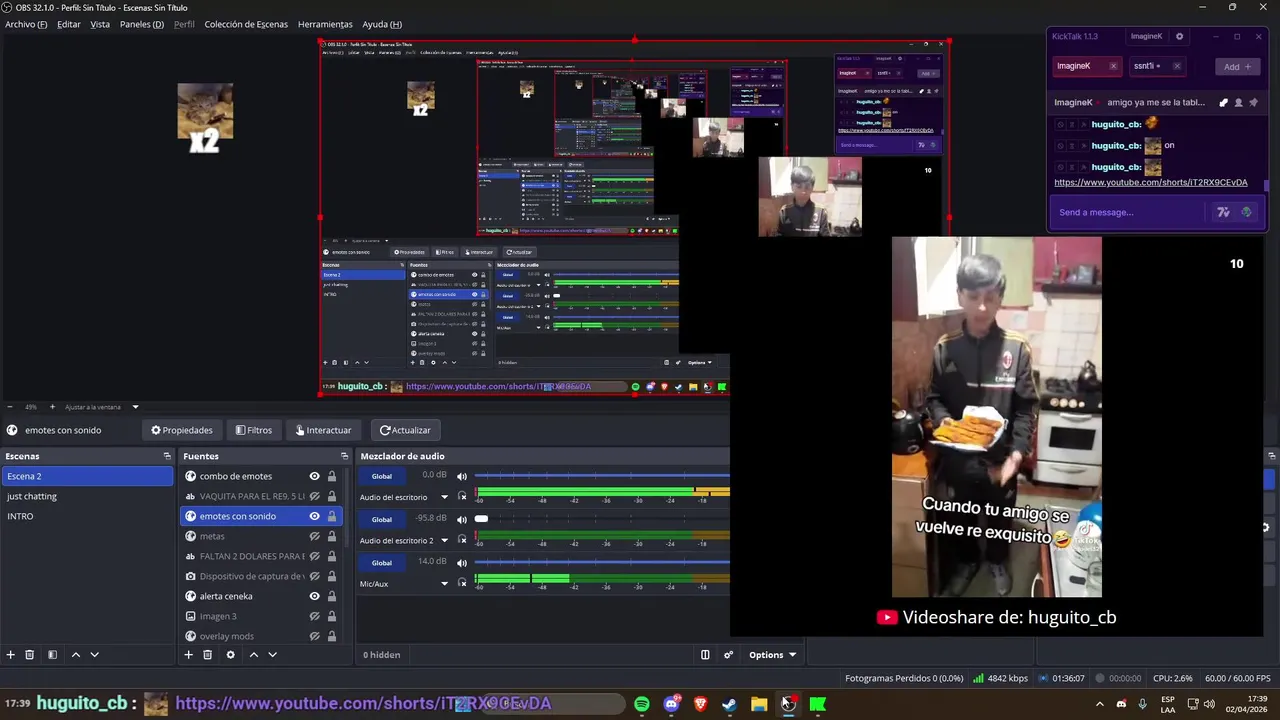Viewport: 1280px width, 720px height.
Task: Add a new scene with plus icon
Action: pos(11,655)
